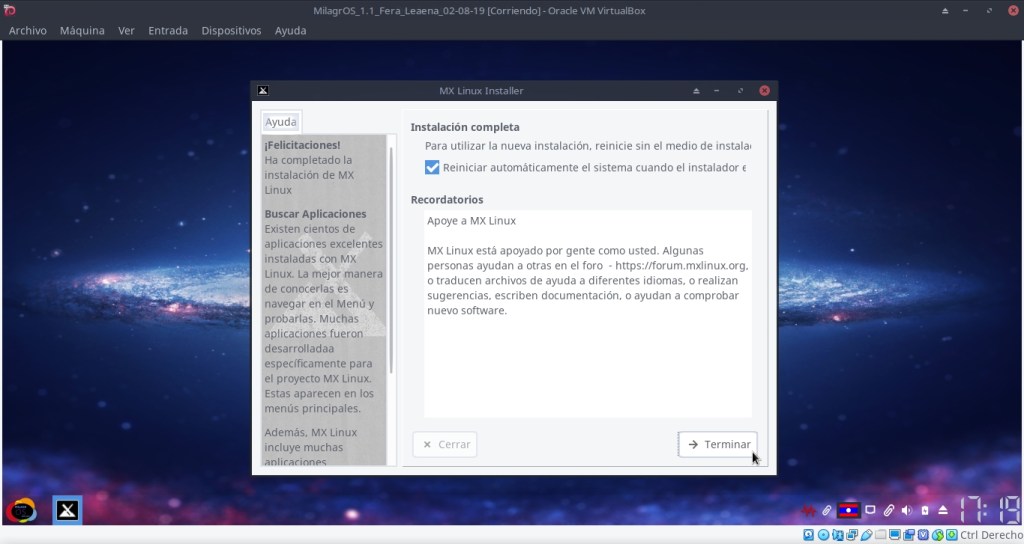
Task: Click the battery power tray icon
Action: click(x=925, y=510)
